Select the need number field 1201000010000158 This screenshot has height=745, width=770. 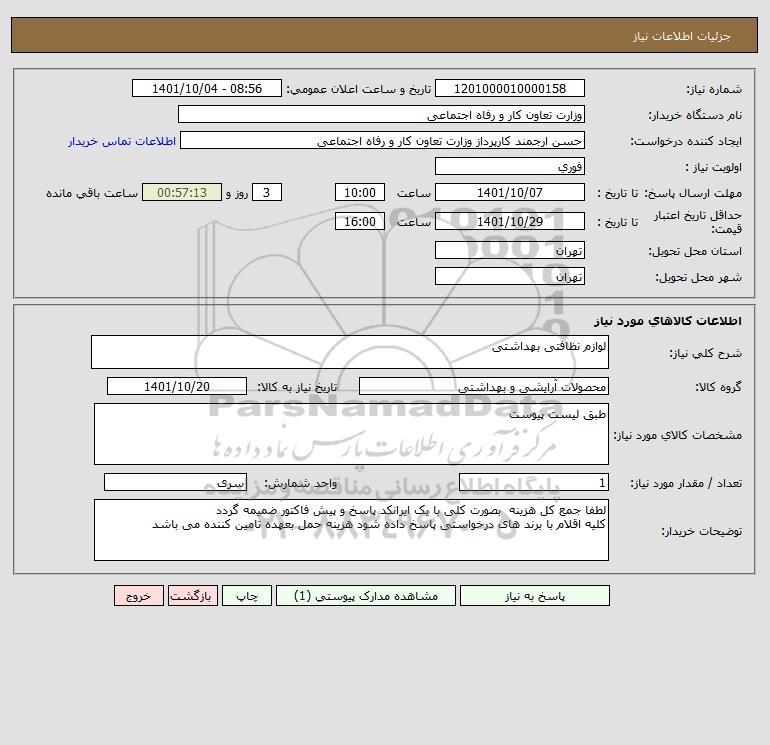point(510,88)
